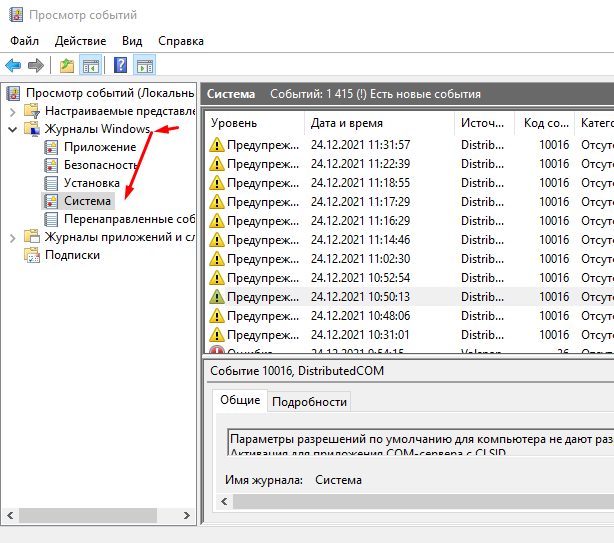Viewport: 614px width, 543px height.
Task: Select event dated 24.12.2021 11:14:46
Action: (409, 240)
